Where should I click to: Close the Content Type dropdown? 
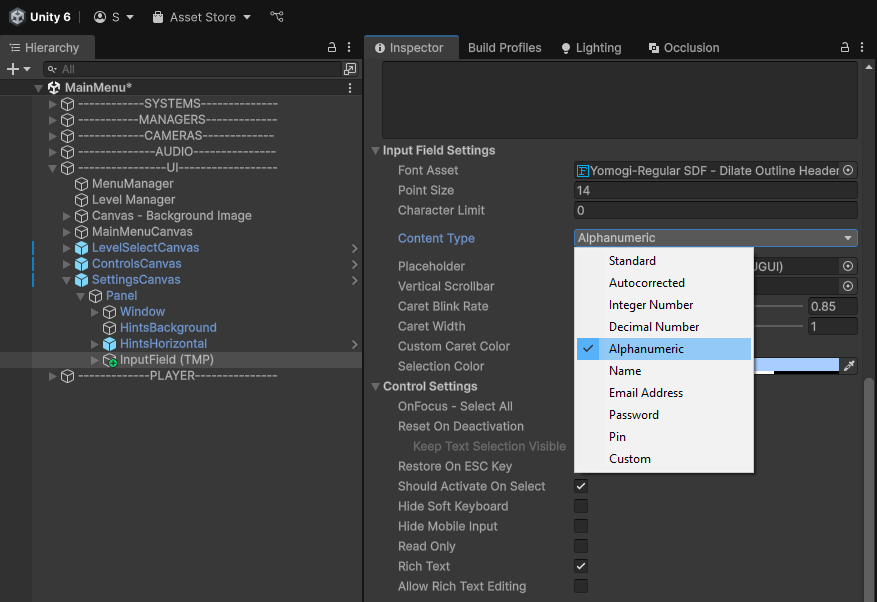pyautogui.click(x=715, y=238)
